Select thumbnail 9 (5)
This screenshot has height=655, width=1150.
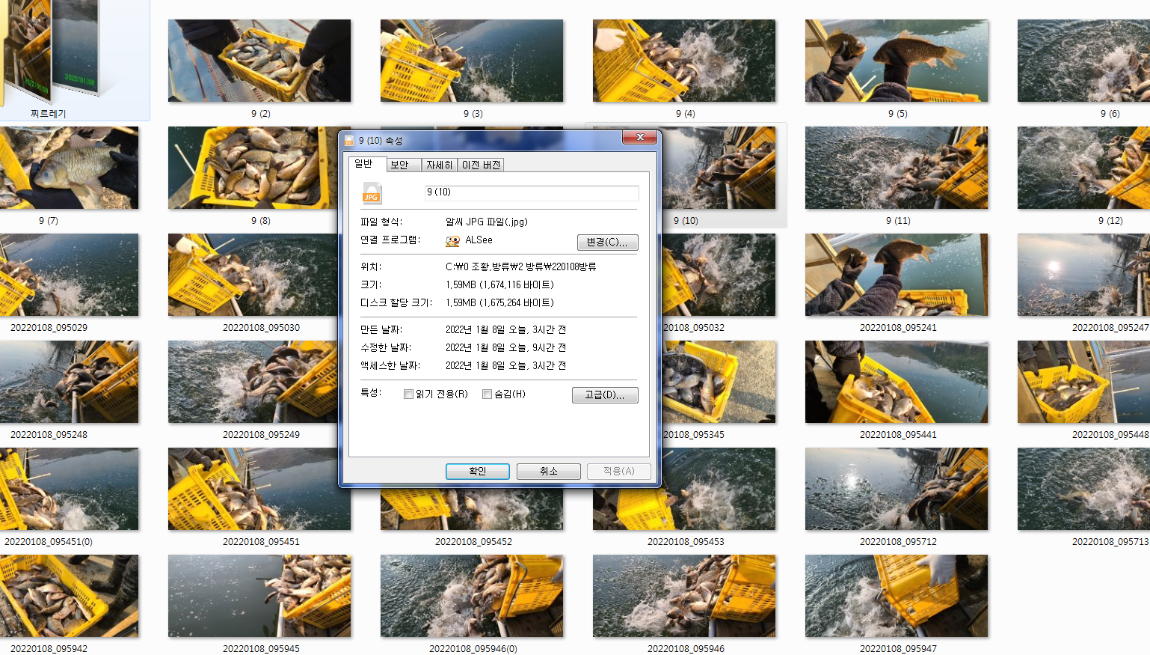pyautogui.click(x=896, y=61)
